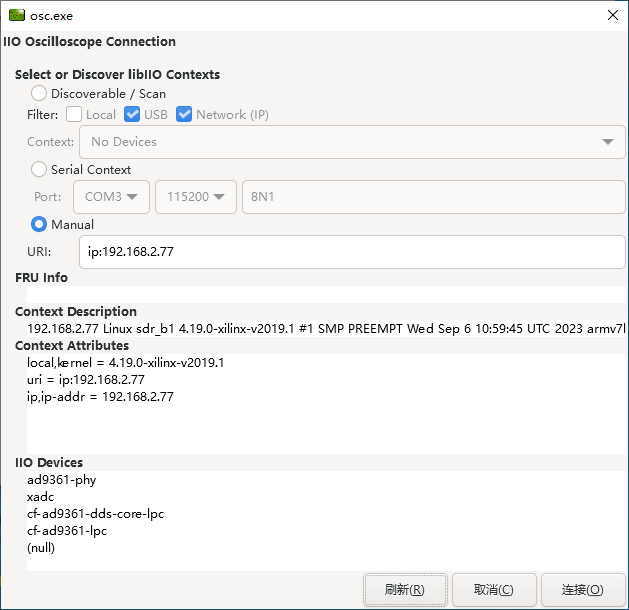Click the 8N1 serial settings field

tap(433, 197)
